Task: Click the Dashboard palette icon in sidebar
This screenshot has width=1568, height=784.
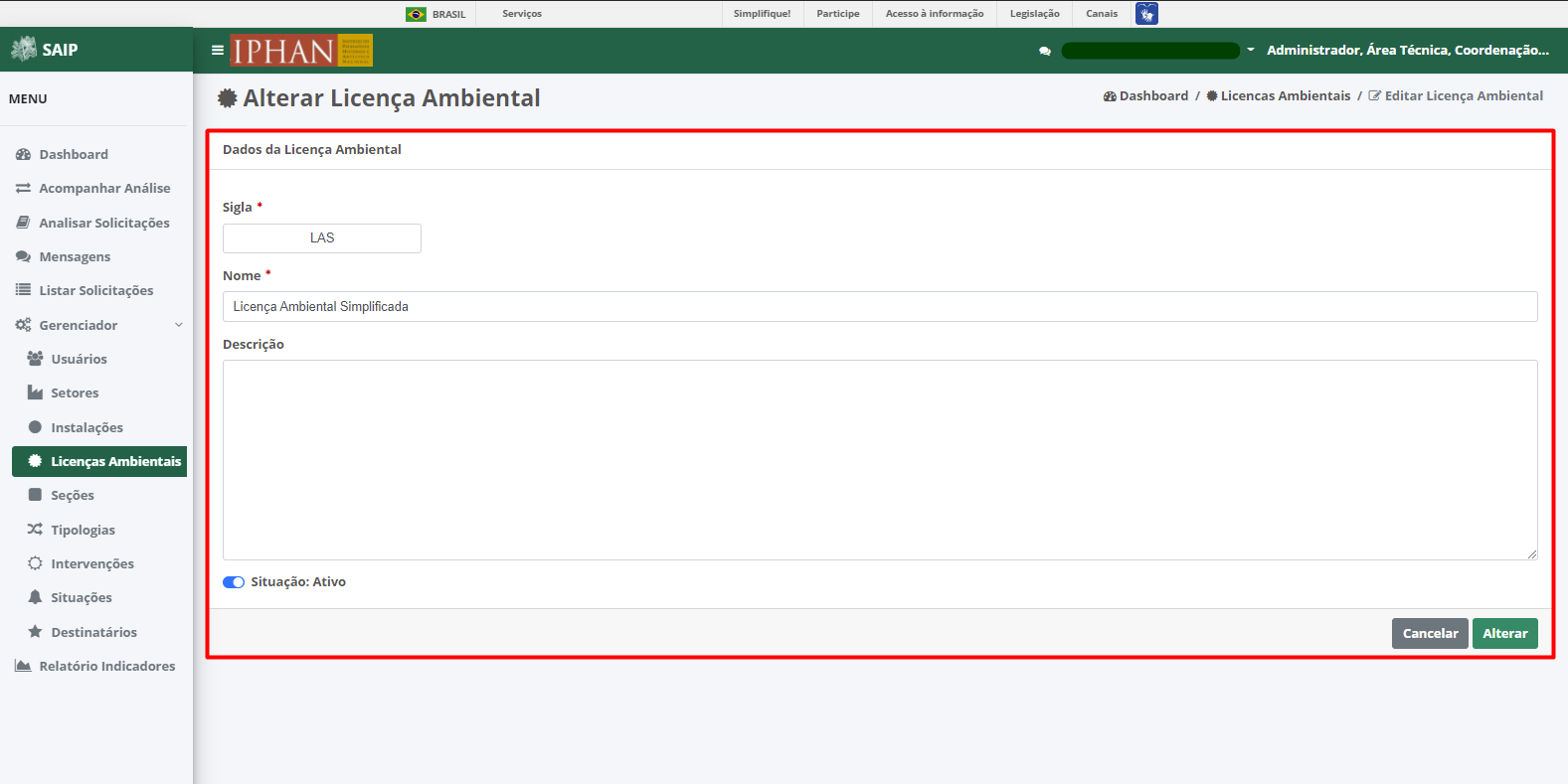Action: pyautogui.click(x=23, y=154)
